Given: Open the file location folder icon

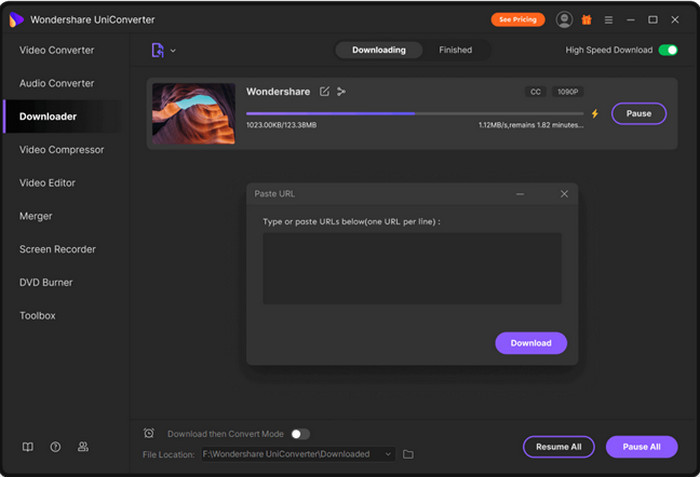Looking at the screenshot, I should click(408, 454).
